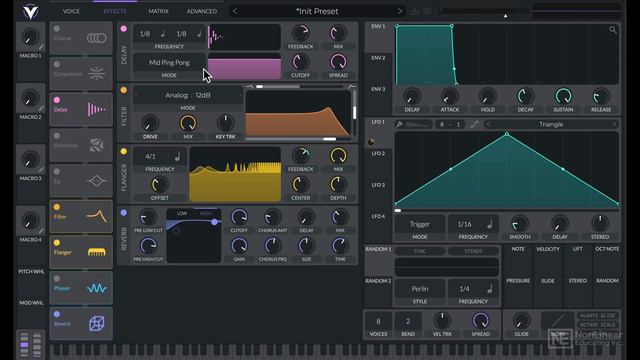This screenshot has height=360, width=640.
Task: Click the glide slope curve display
Action: click(558, 321)
